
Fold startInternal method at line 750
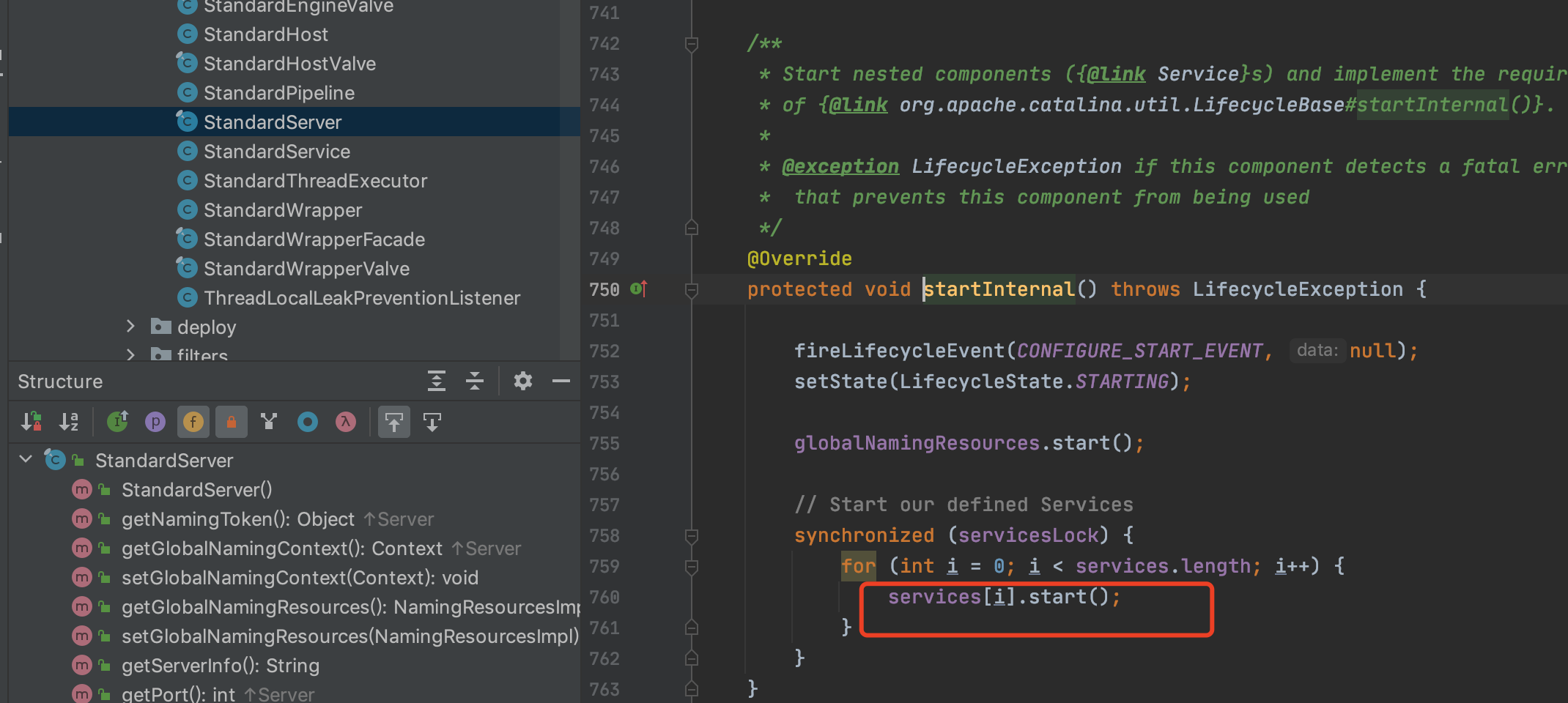tap(691, 290)
